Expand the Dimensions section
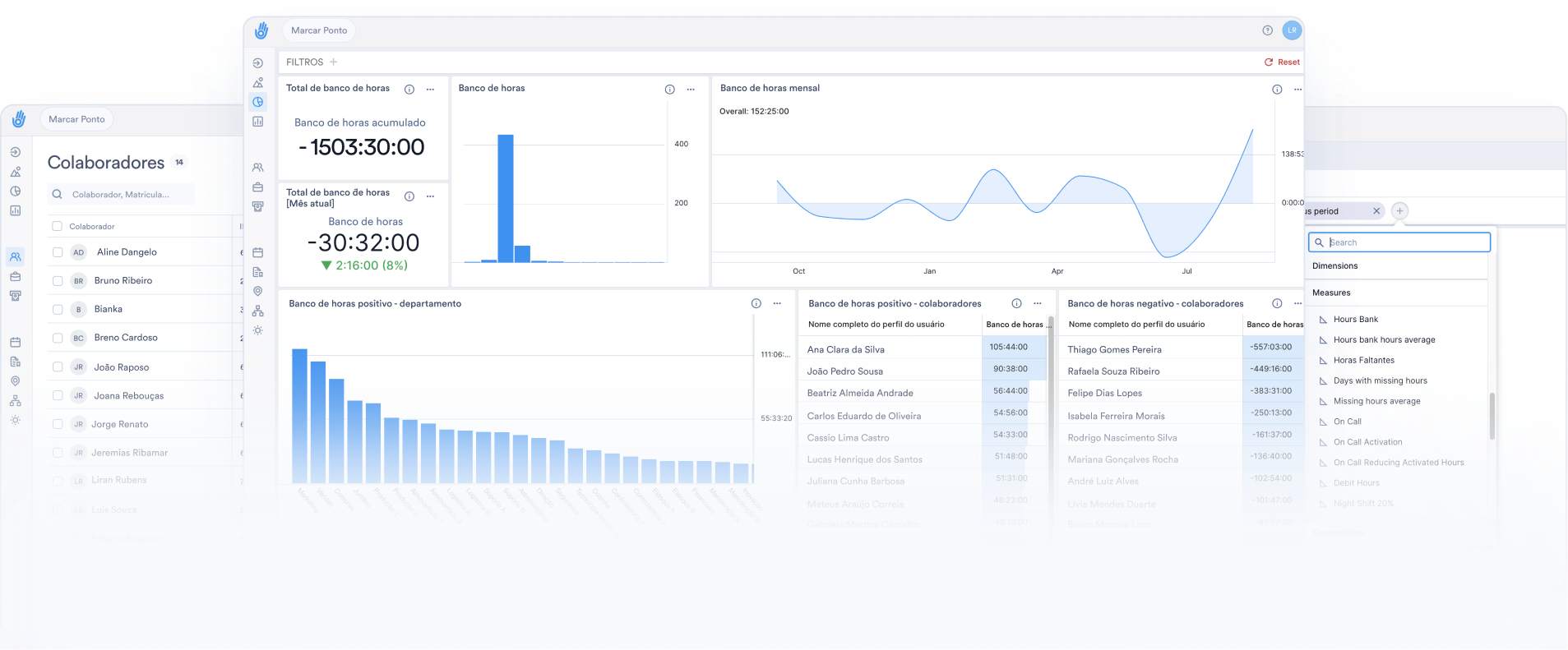 (x=1335, y=266)
